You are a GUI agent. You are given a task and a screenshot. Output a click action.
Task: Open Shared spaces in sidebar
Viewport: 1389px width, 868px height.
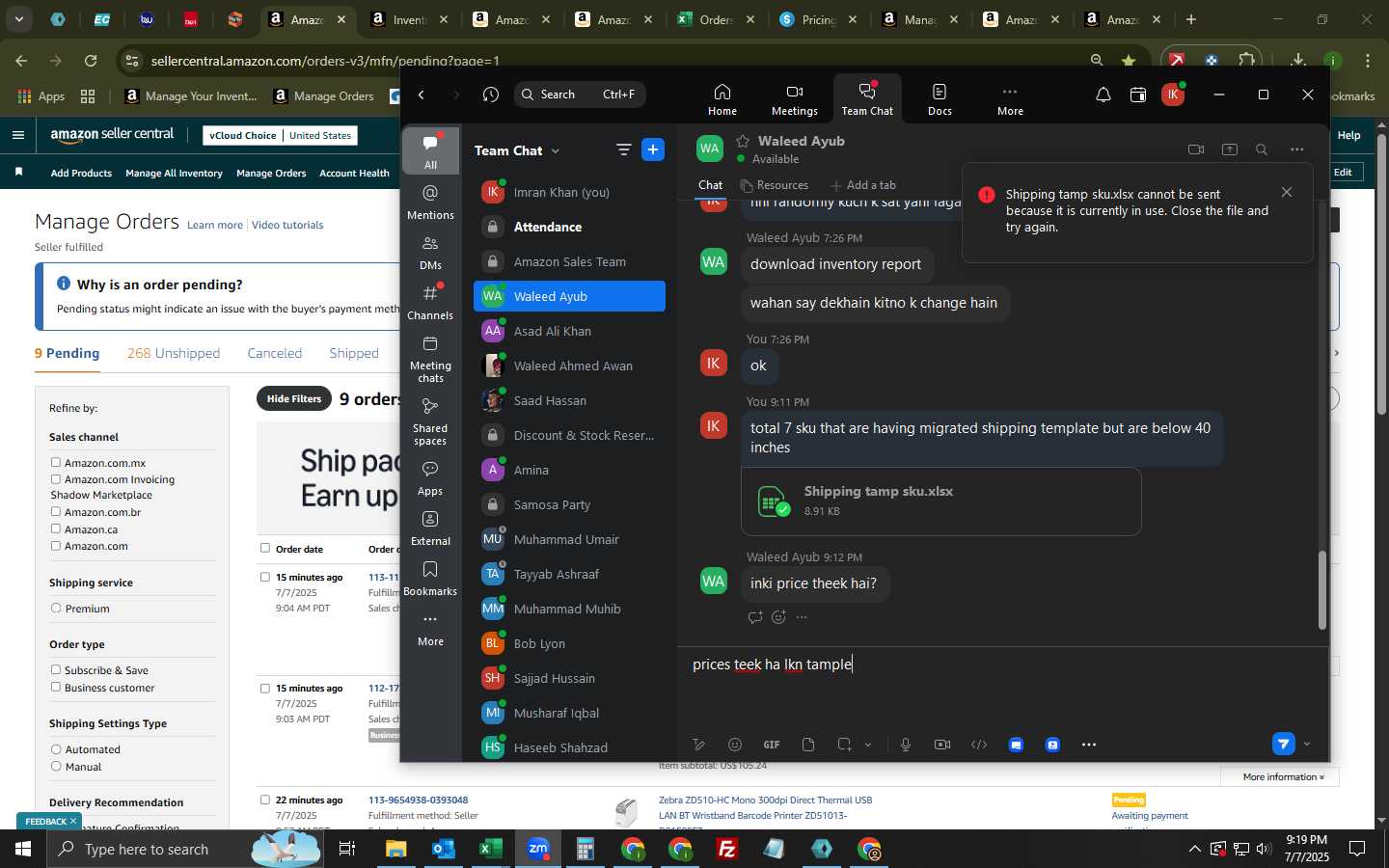(430, 421)
